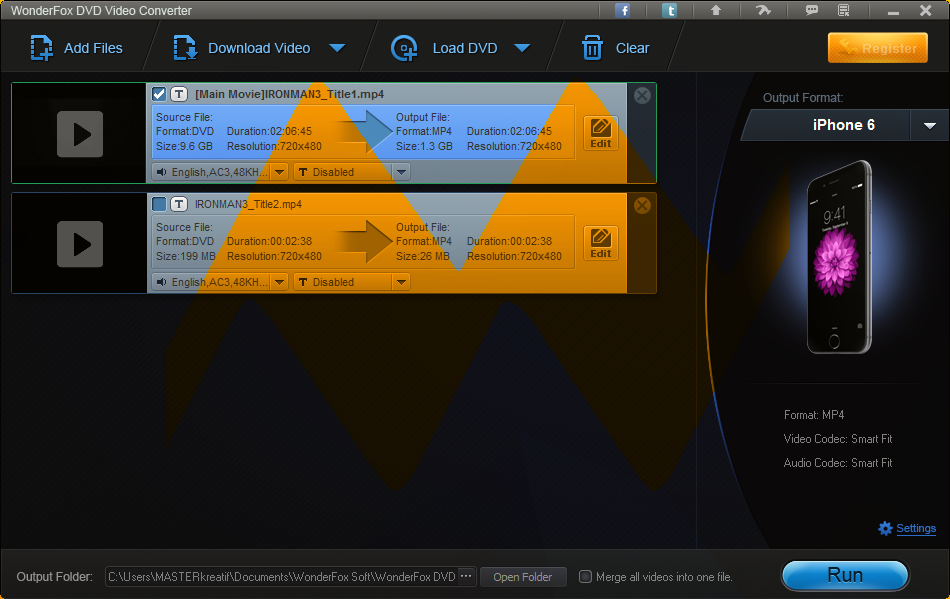950x599 pixels.
Task: Click the Settings gear icon
Action: pos(885,528)
